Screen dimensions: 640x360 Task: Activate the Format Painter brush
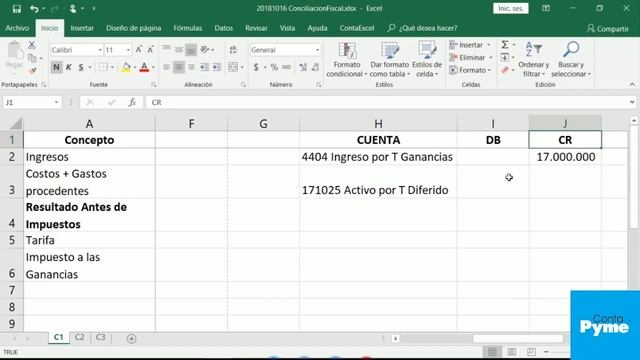33,71
